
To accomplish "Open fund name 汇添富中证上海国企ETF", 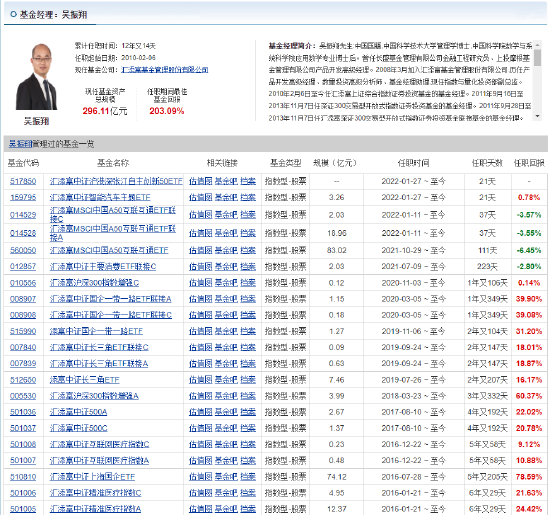I will coord(92,477).
